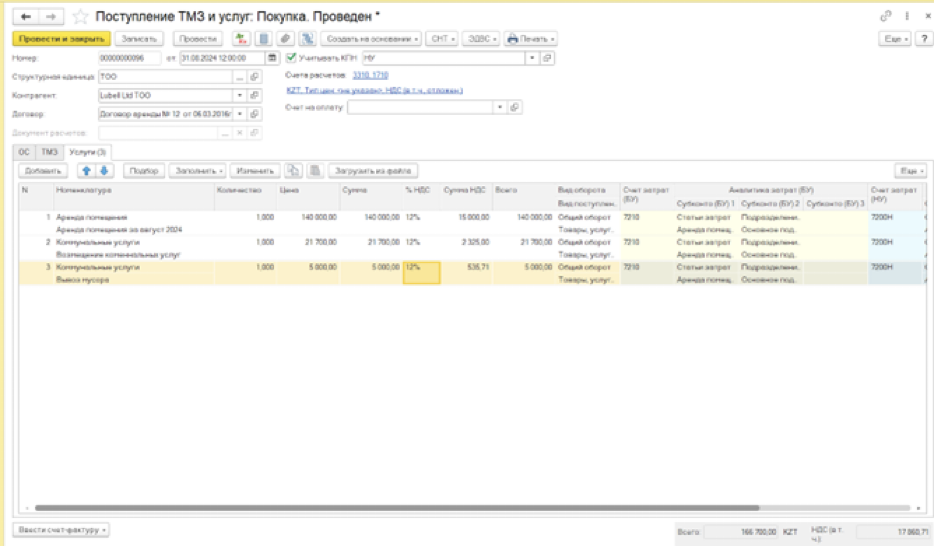Open the calendar picker for document date
Viewport: 934px width, 546px height.
pos(273,58)
